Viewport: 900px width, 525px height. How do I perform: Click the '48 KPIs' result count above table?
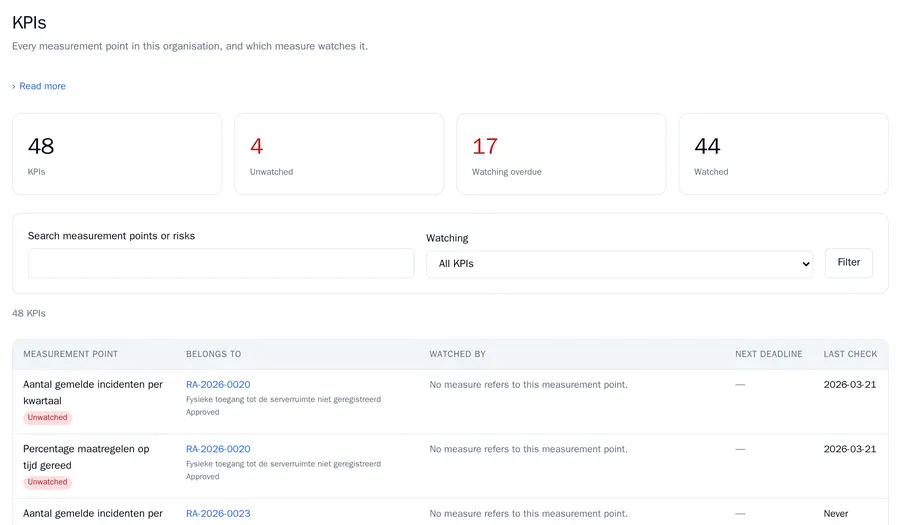29,313
